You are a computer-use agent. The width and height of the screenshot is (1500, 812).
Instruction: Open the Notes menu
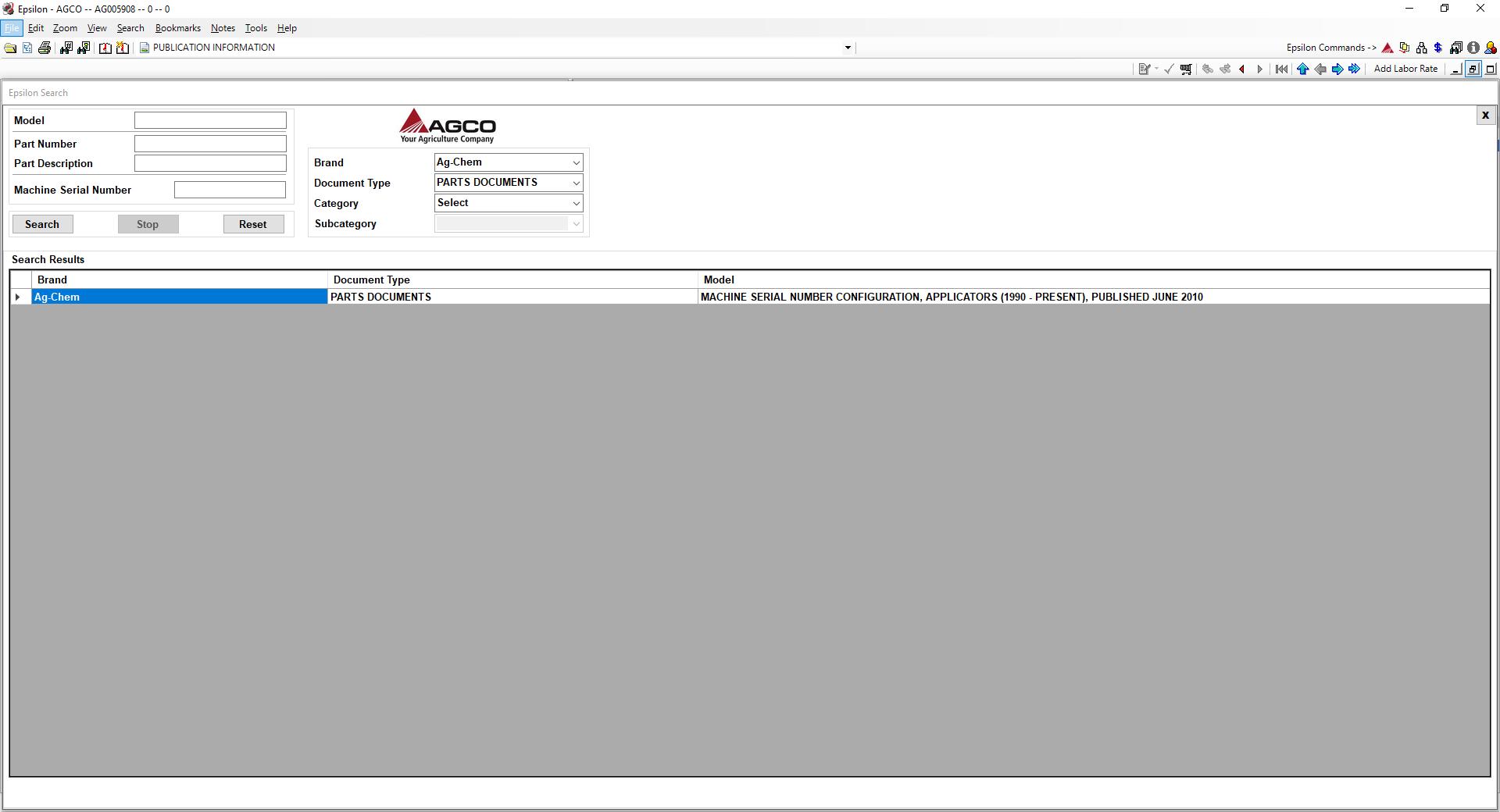point(223,28)
